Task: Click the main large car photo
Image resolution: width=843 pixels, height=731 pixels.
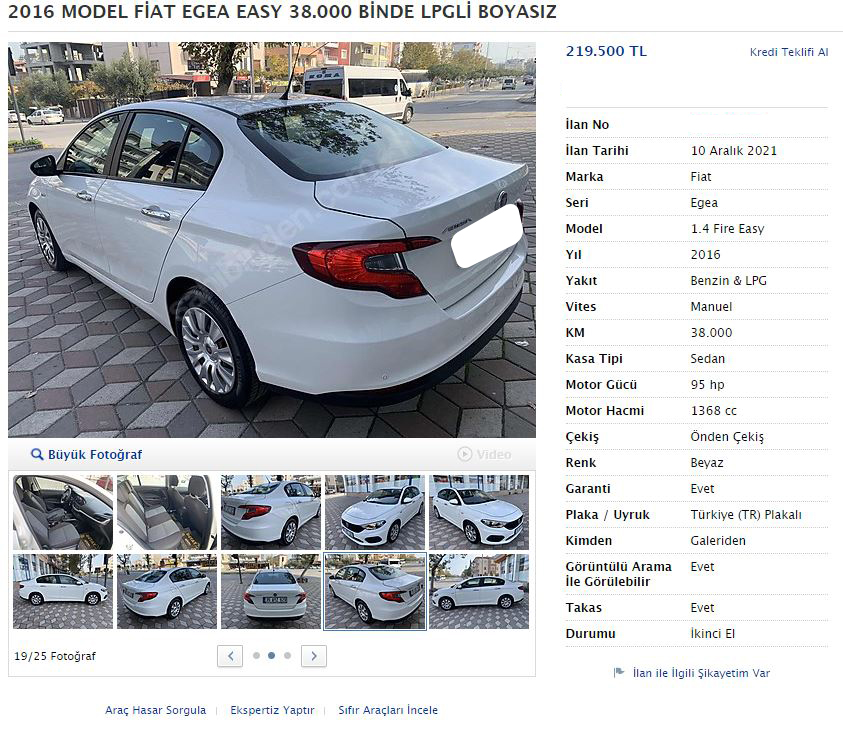Action: click(272, 240)
